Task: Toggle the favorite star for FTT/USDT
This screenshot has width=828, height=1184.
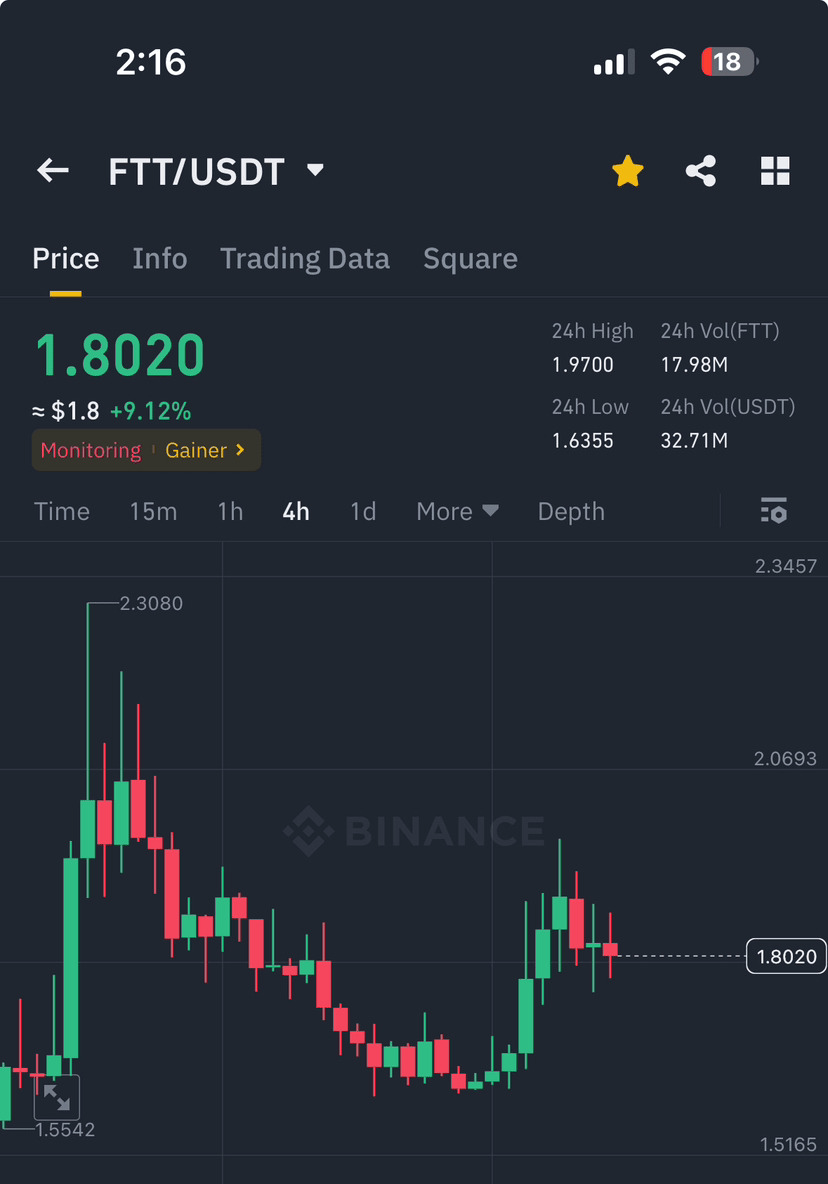Action: coord(627,171)
